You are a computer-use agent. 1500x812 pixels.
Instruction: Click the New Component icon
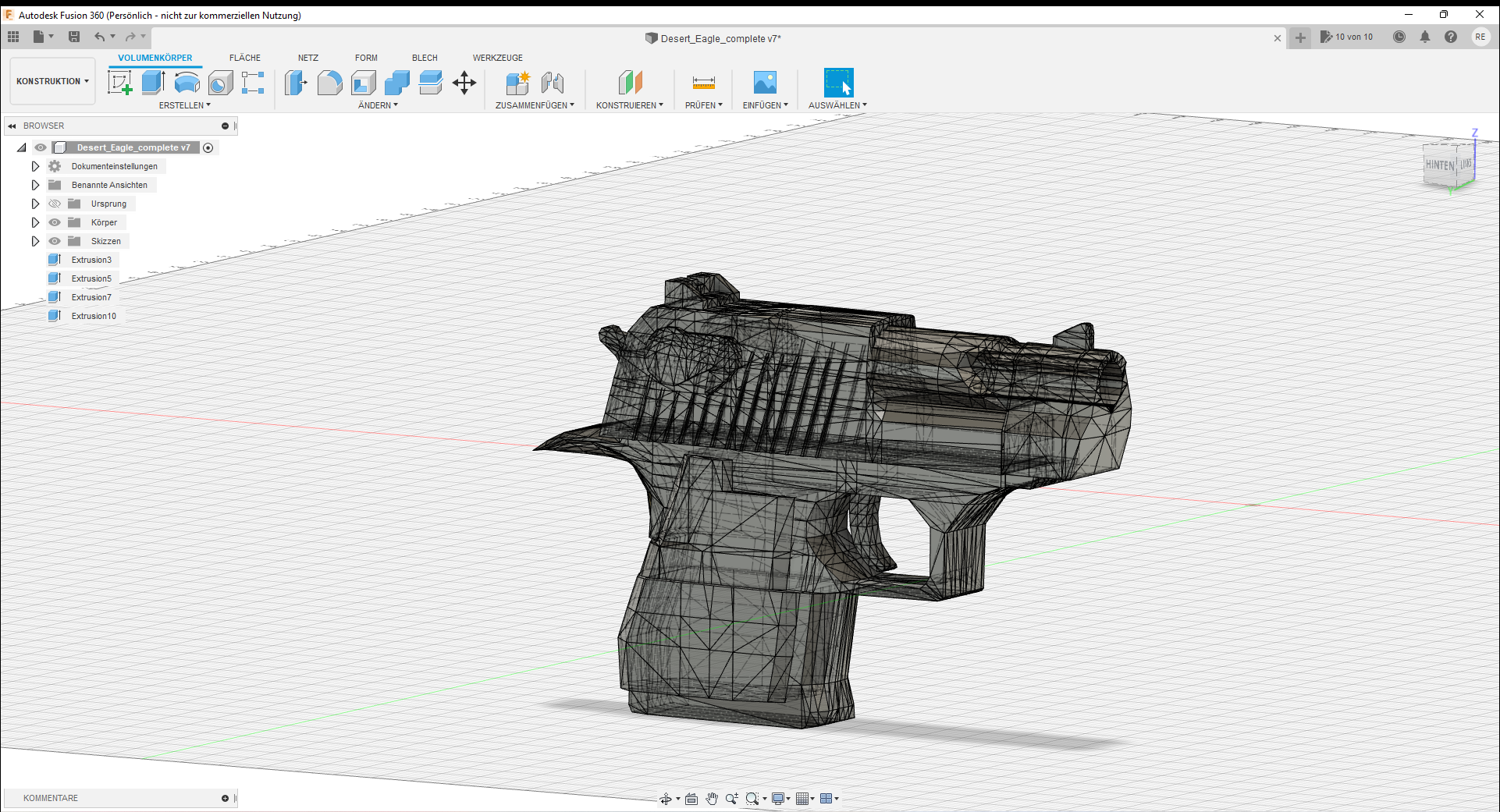pos(517,83)
